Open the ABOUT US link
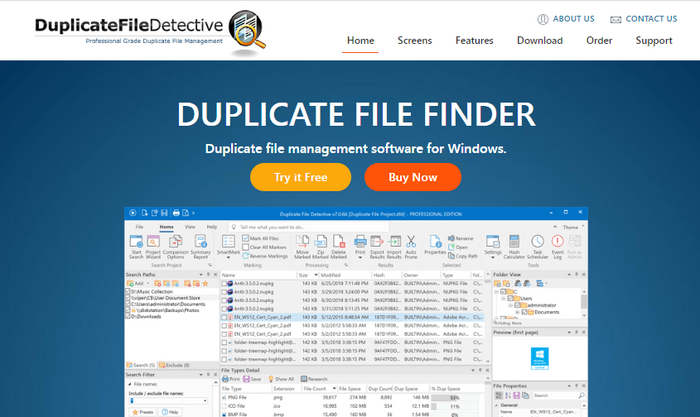 click(566, 19)
